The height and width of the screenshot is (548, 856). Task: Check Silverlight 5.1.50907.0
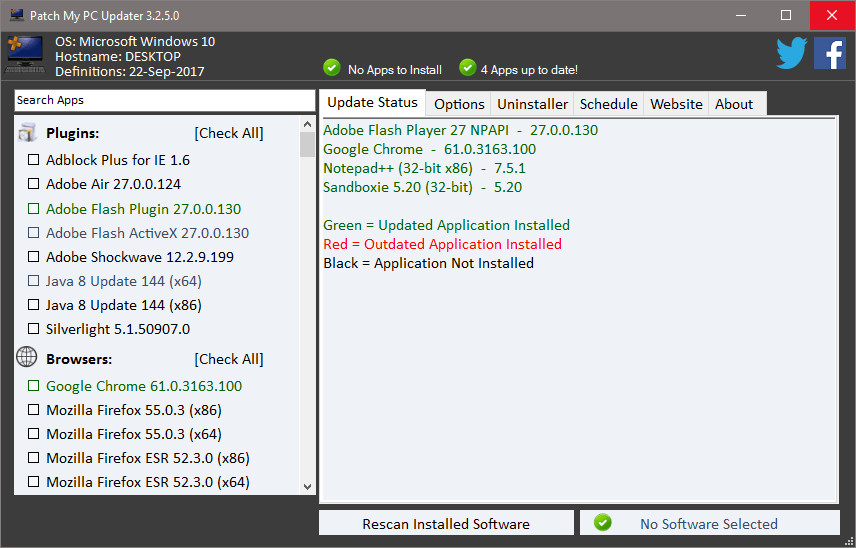(x=33, y=329)
